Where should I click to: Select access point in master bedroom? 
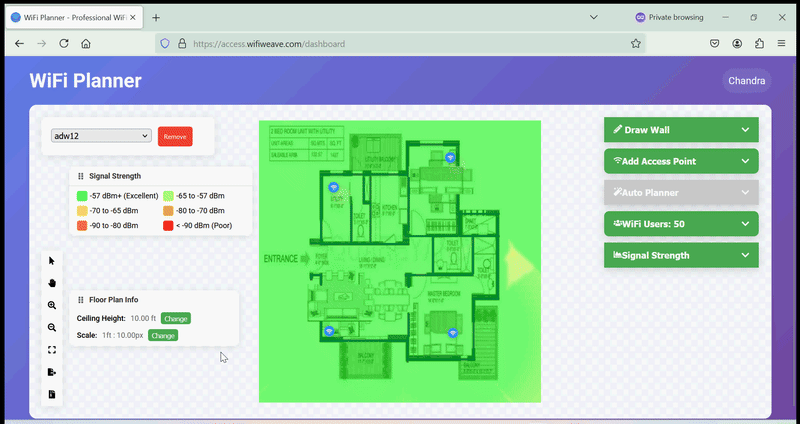click(453, 333)
